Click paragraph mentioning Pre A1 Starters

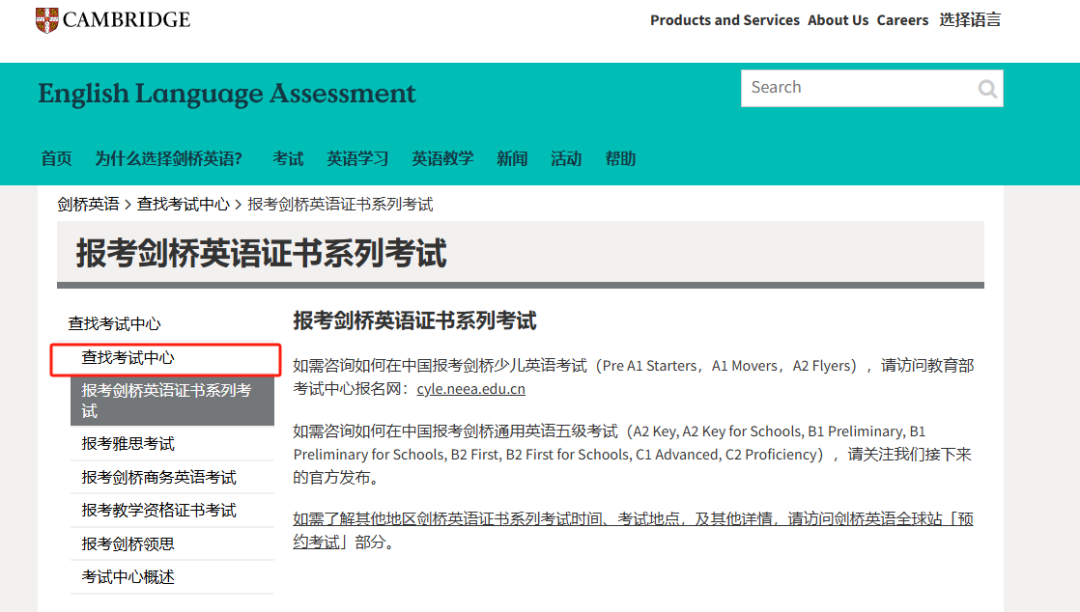click(634, 377)
